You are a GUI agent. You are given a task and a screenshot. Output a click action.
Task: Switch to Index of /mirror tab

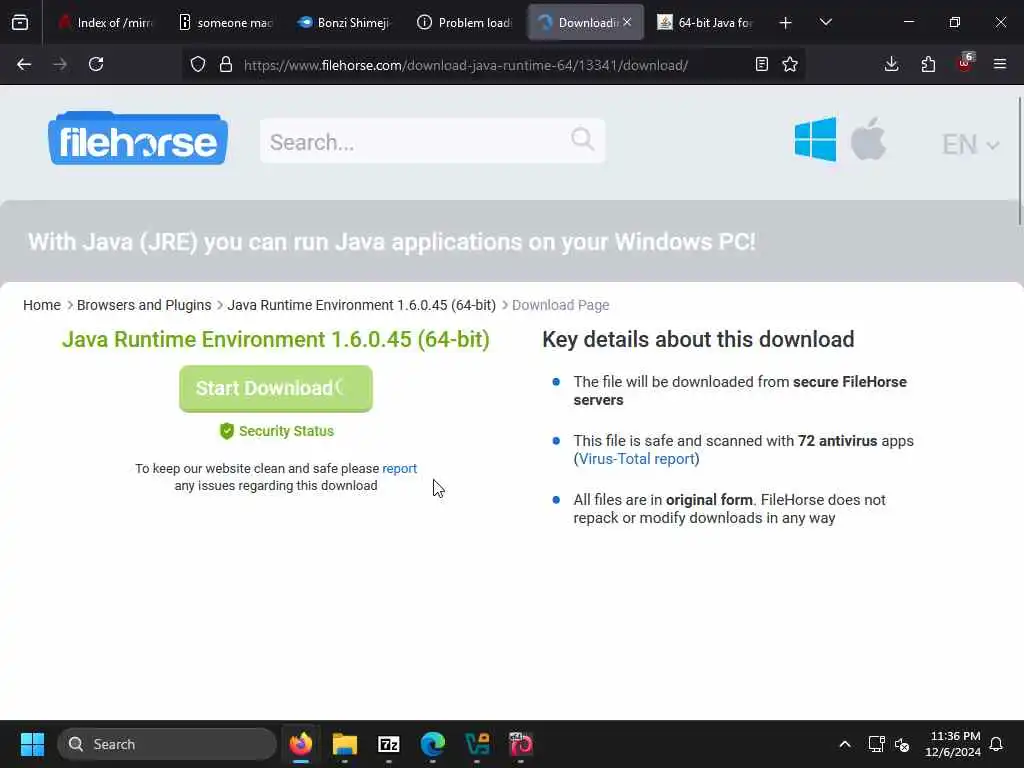coord(104,23)
